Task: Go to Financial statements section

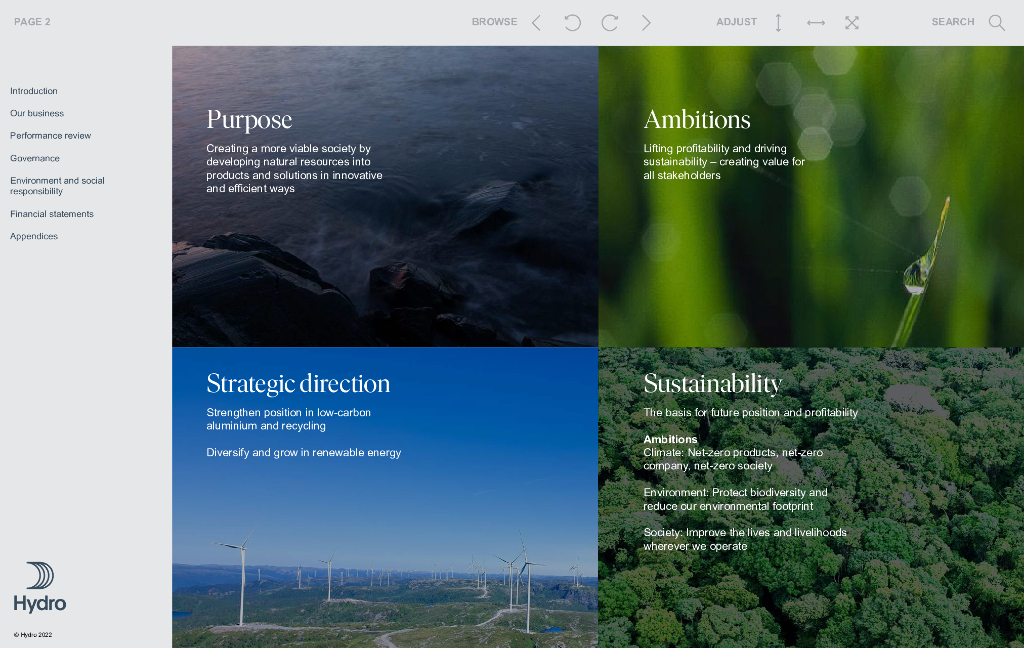Action: [x=52, y=214]
